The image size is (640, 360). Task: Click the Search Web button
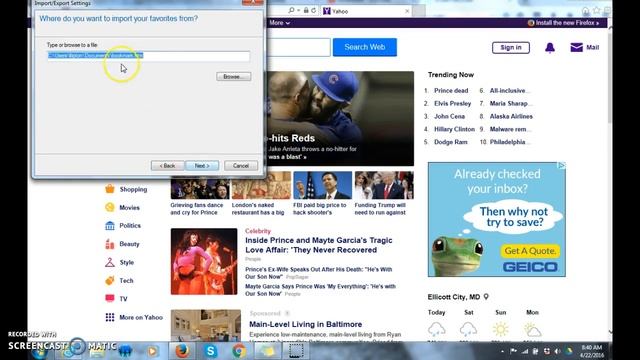pyautogui.click(x=364, y=47)
